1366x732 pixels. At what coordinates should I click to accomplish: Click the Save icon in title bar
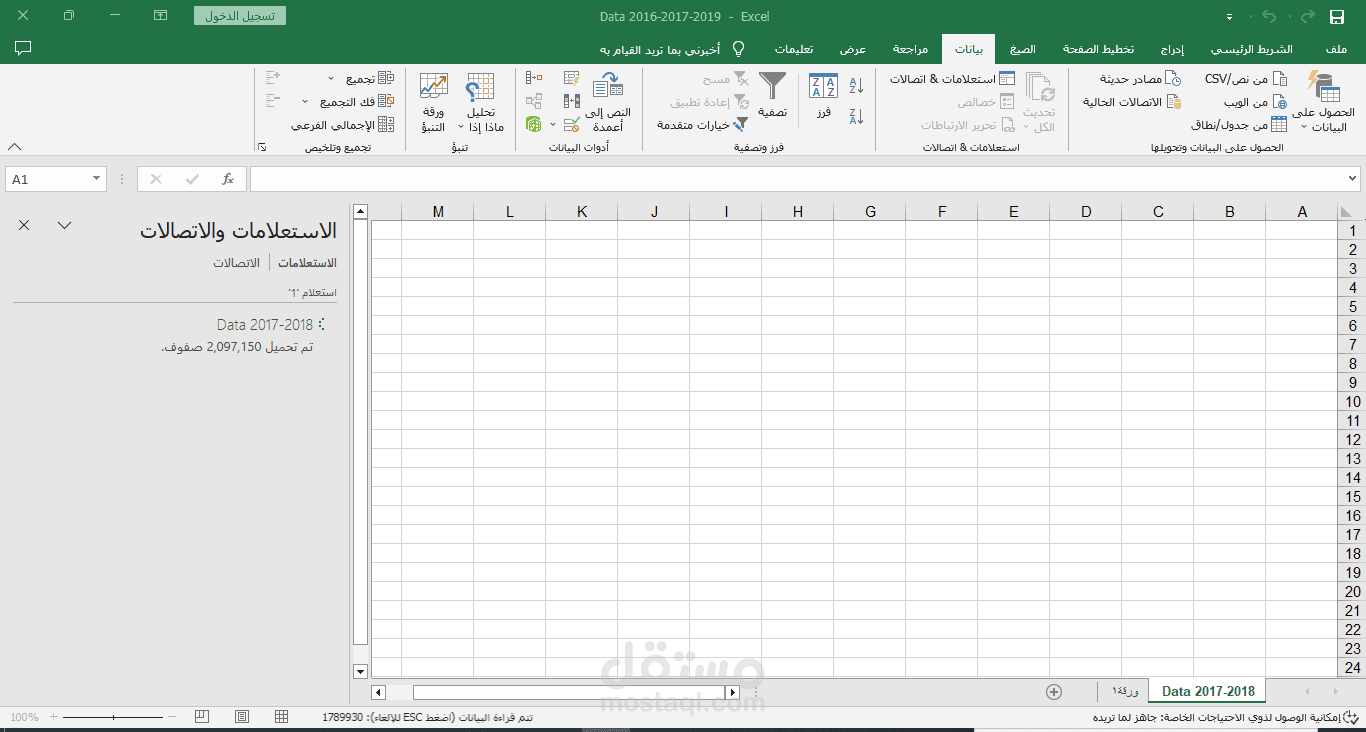1337,16
